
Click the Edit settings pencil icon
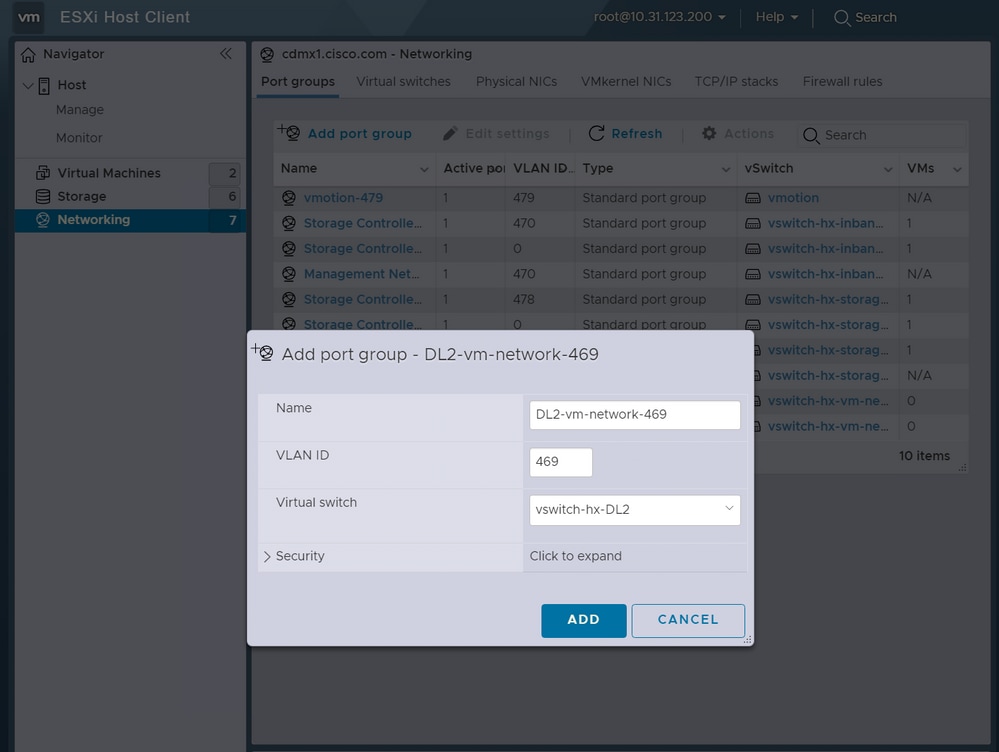point(450,133)
